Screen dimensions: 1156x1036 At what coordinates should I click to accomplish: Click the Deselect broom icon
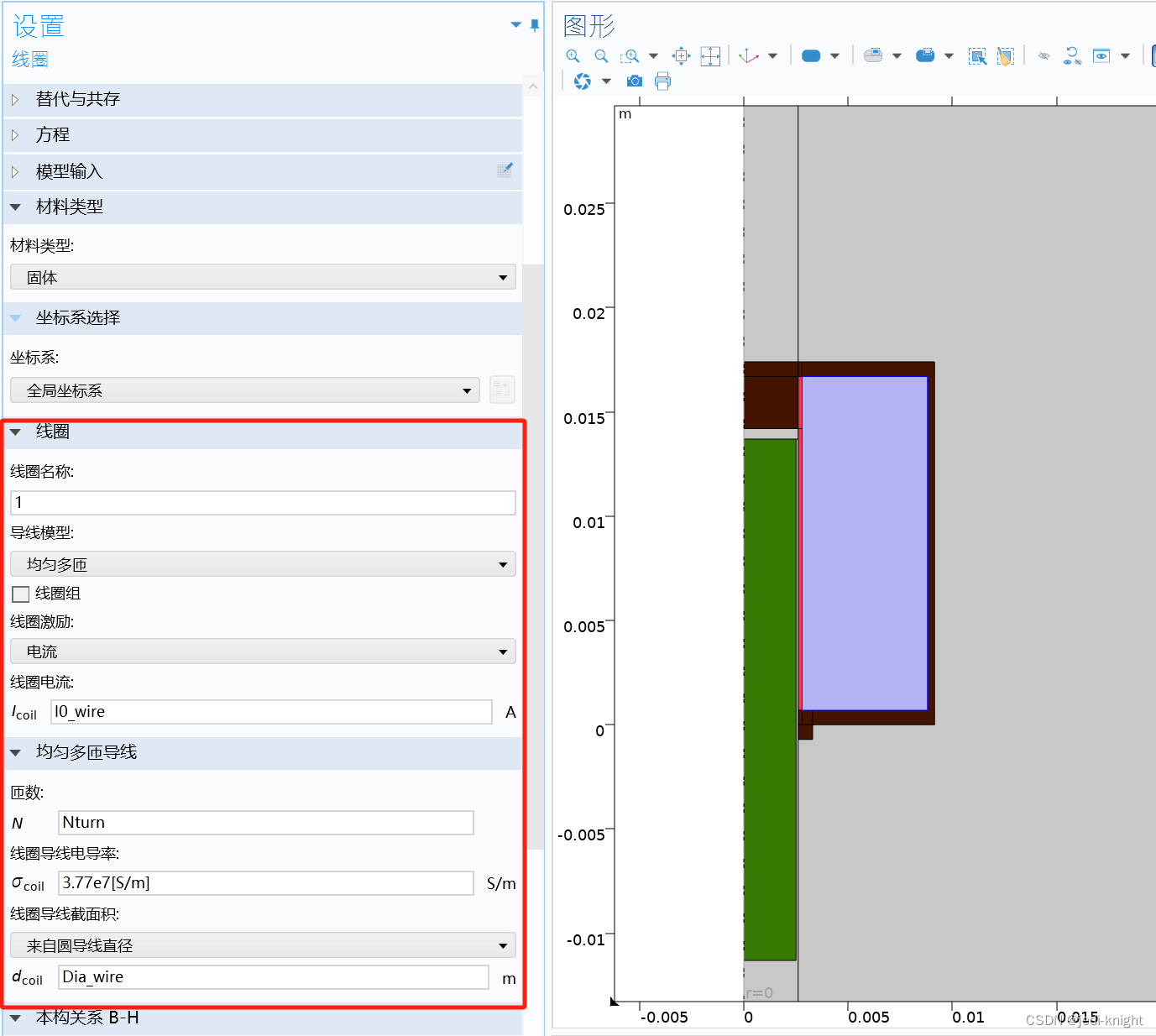(x=1005, y=56)
